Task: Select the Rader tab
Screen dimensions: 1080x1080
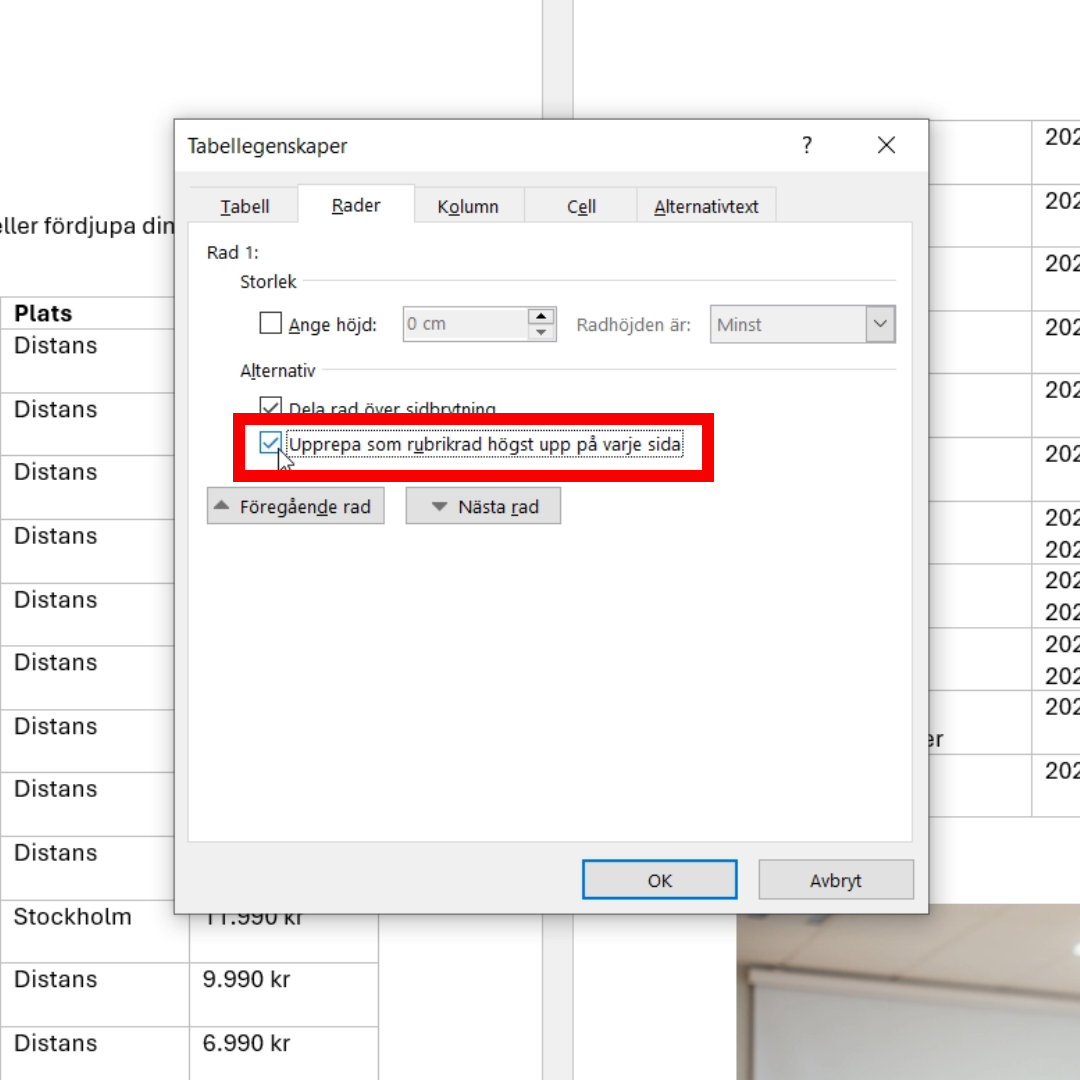Action: point(356,206)
